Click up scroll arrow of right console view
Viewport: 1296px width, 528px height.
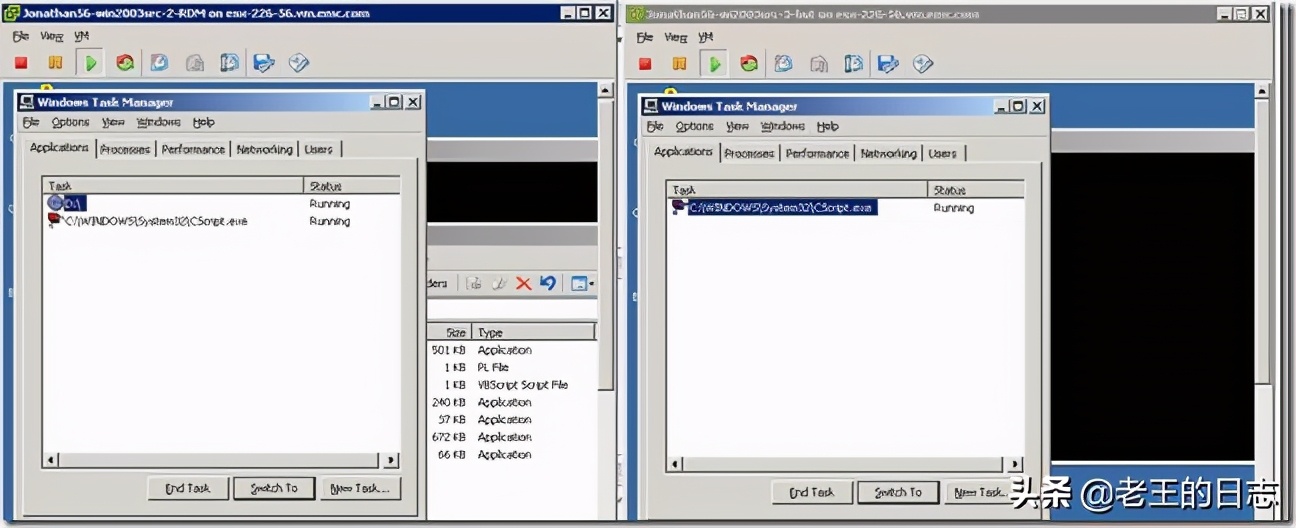(x=1263, y=90)
